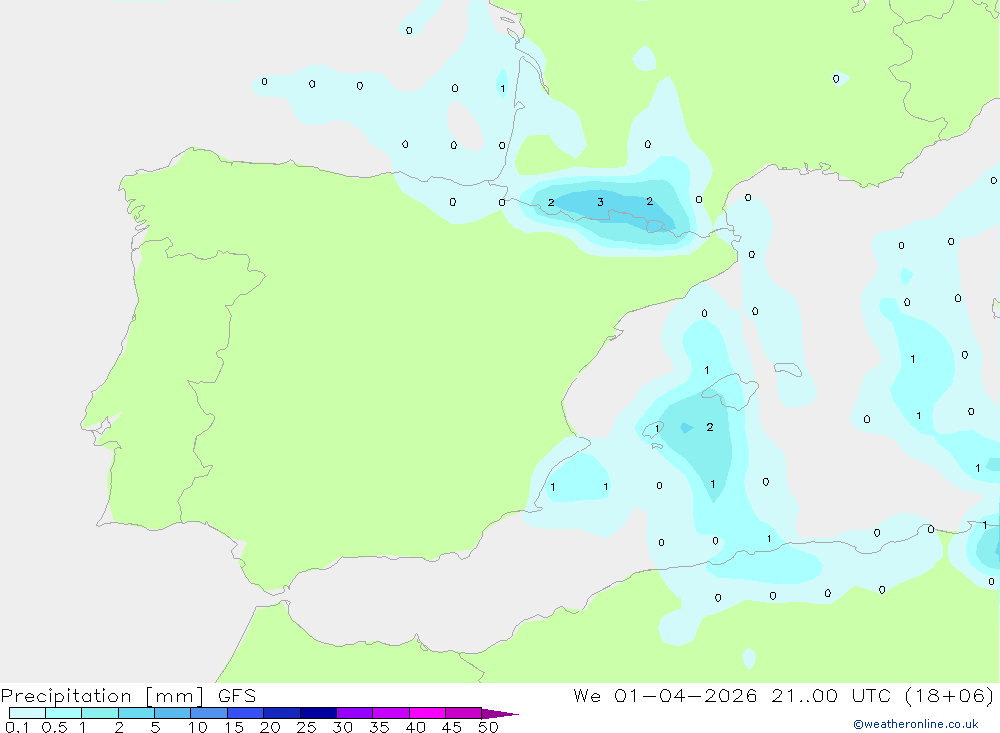Select the 45–50 mm dark magenta legend swatch
This screenshot has height=733, width=1000.
(464, 713)
